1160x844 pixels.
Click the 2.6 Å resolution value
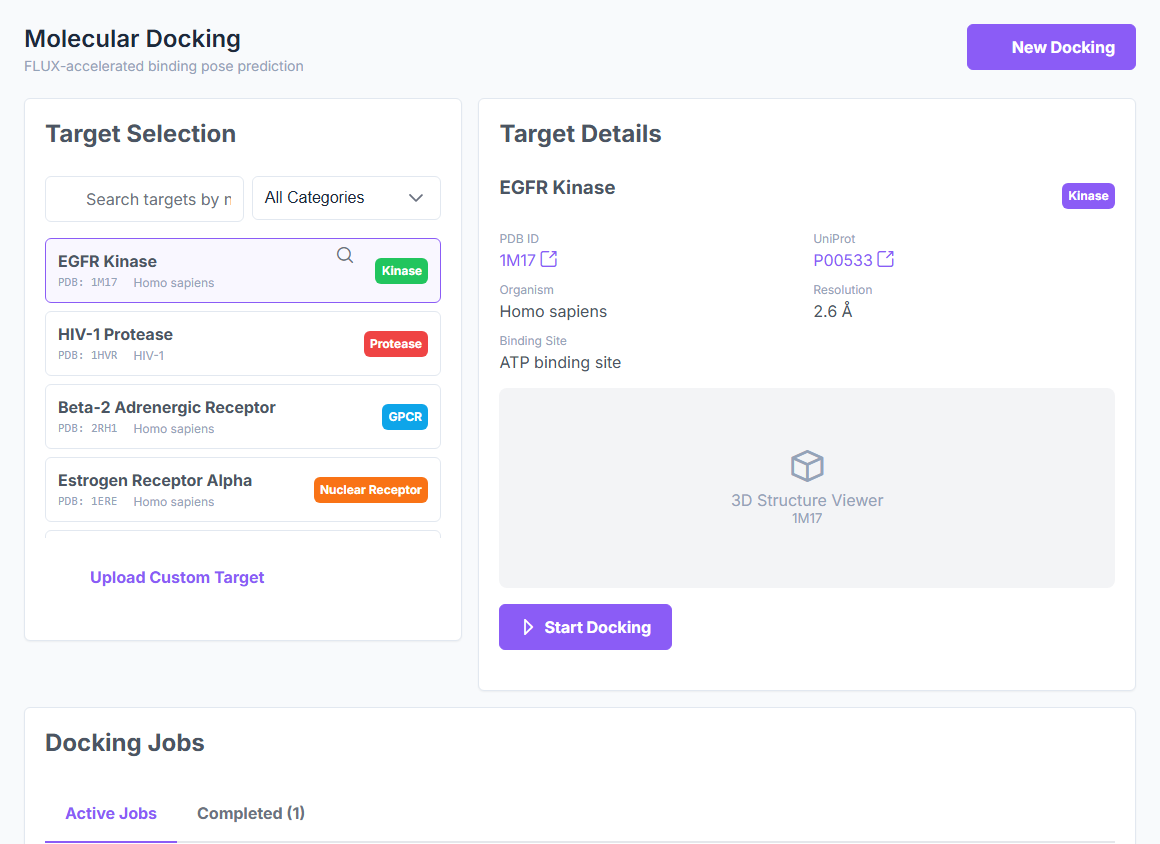pos(833,311)
